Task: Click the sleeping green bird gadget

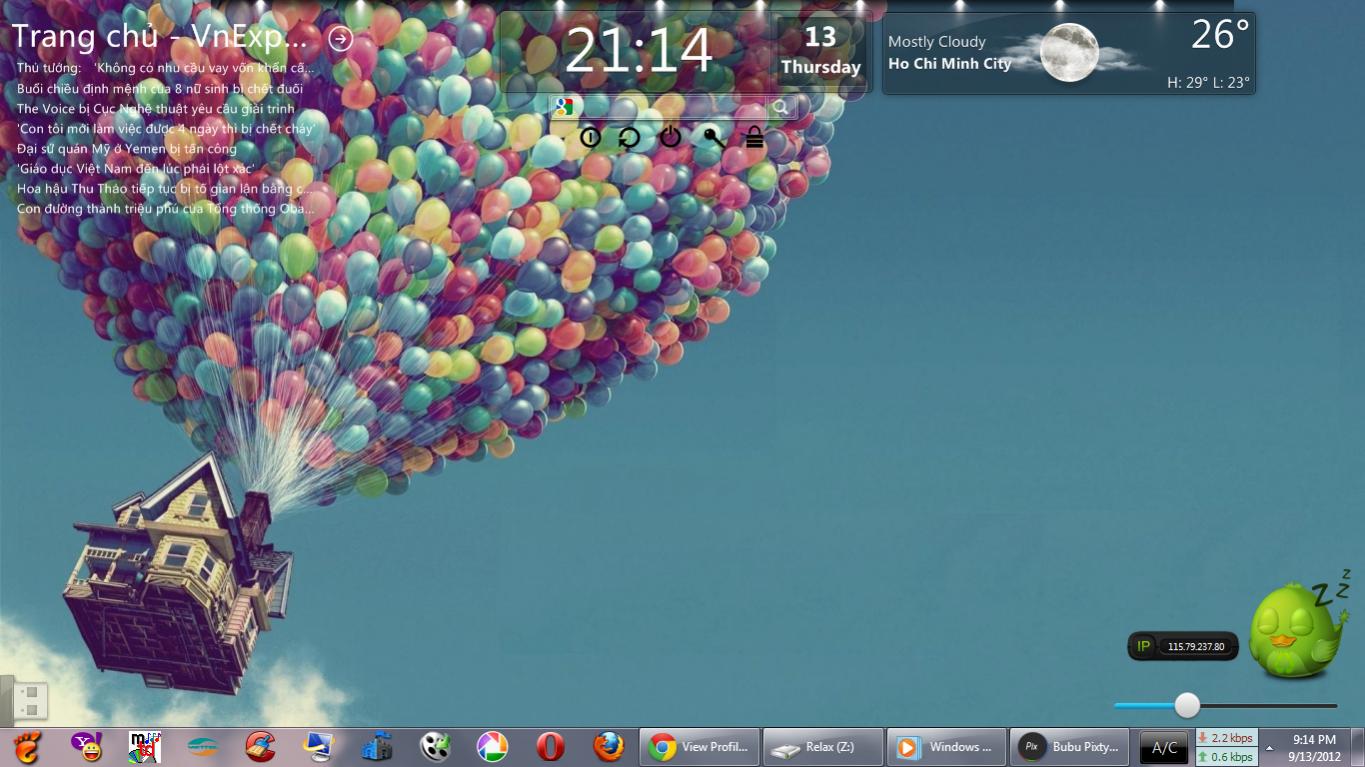Action: (x=1297, y=630)
